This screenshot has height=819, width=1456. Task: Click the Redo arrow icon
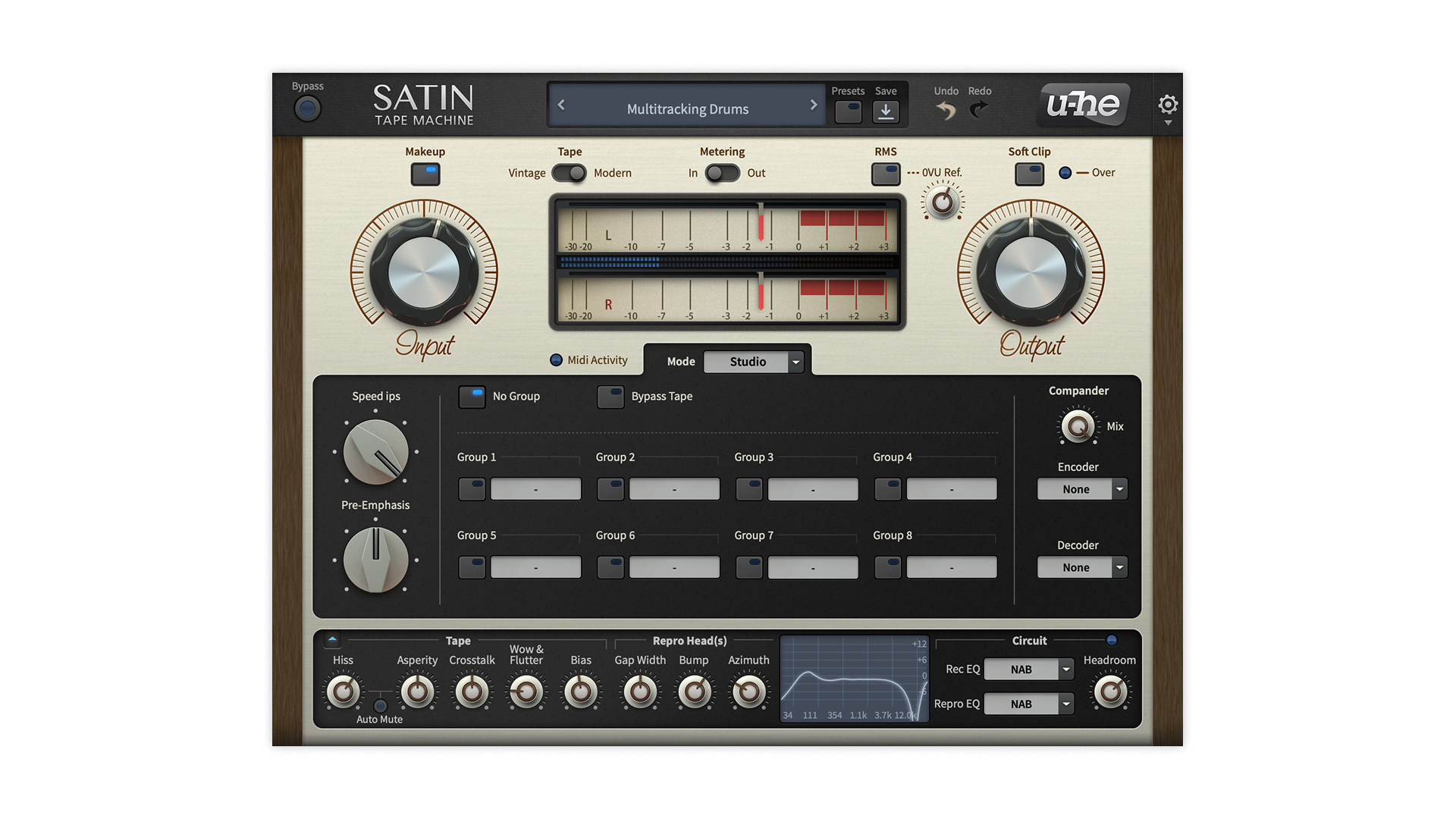tap(979, 111)
